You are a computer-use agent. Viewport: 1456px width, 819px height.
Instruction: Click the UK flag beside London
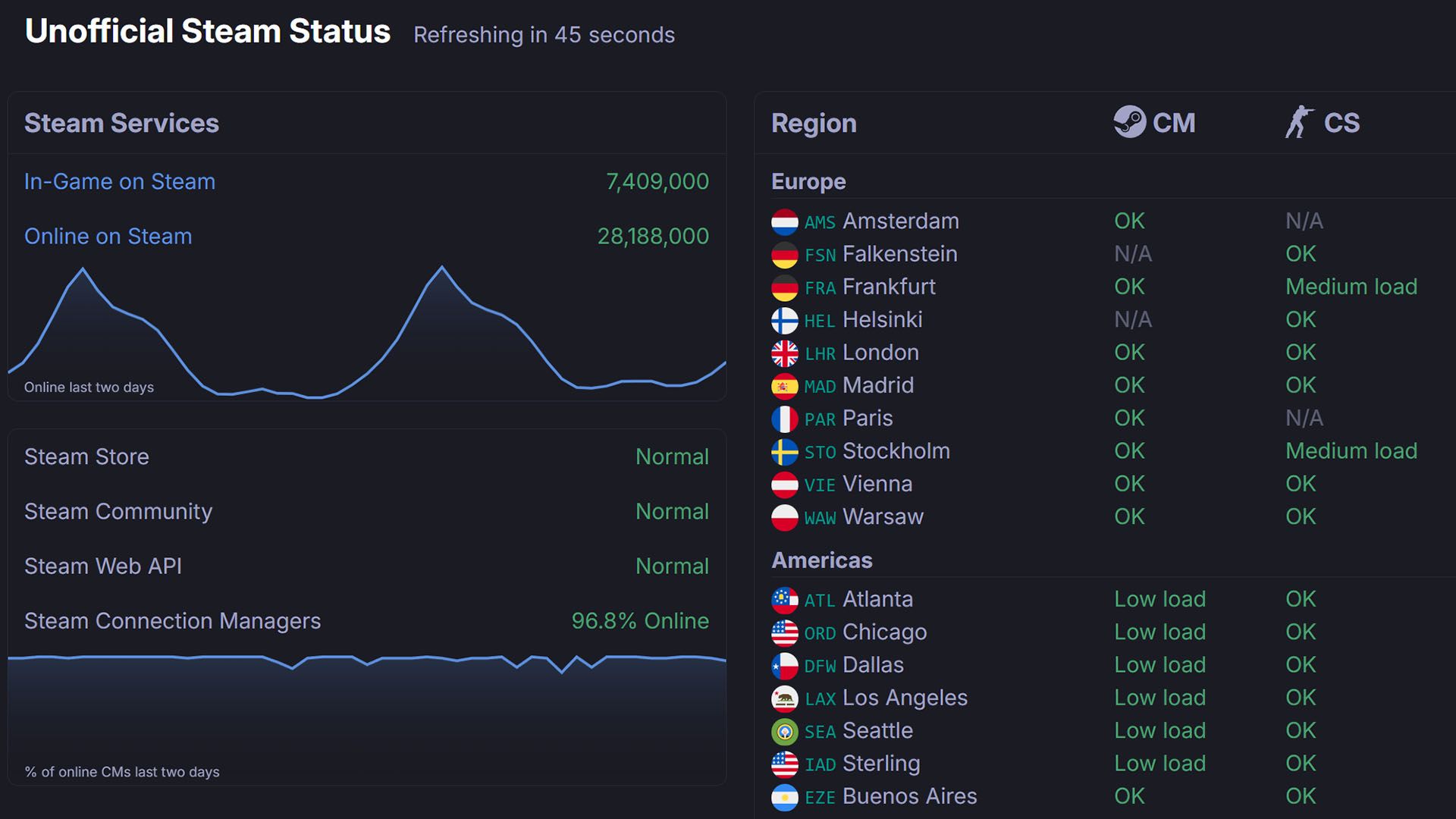coord(785,353)
